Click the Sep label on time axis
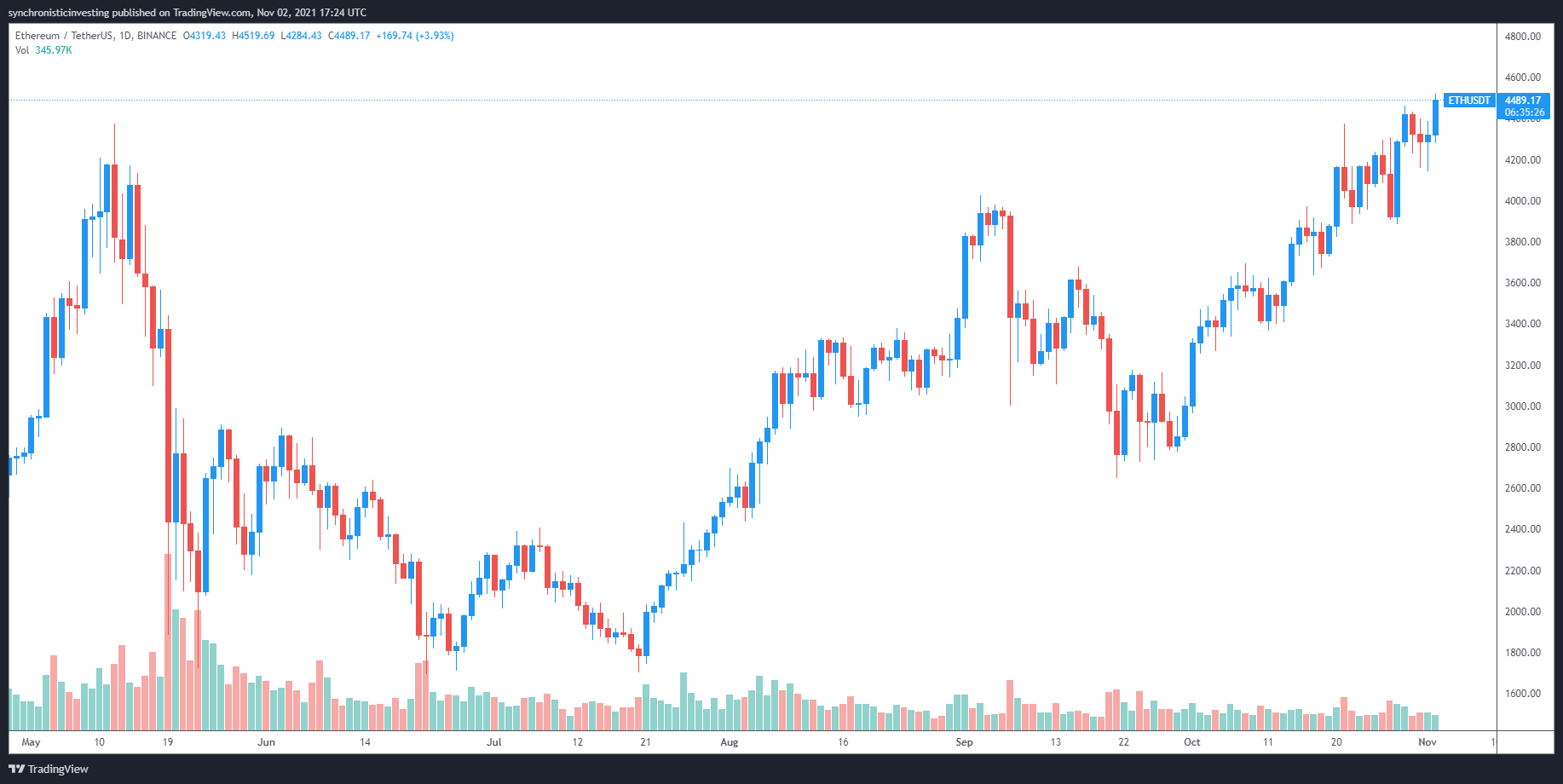This screenshot has height=784, width=1563. point(964,742)
